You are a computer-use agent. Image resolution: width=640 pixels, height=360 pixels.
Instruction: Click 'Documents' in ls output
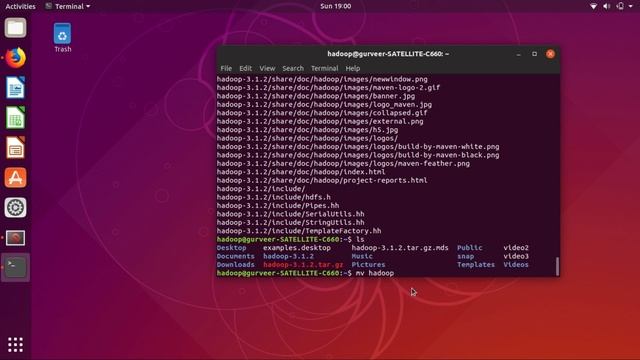[x=236, y=256]
